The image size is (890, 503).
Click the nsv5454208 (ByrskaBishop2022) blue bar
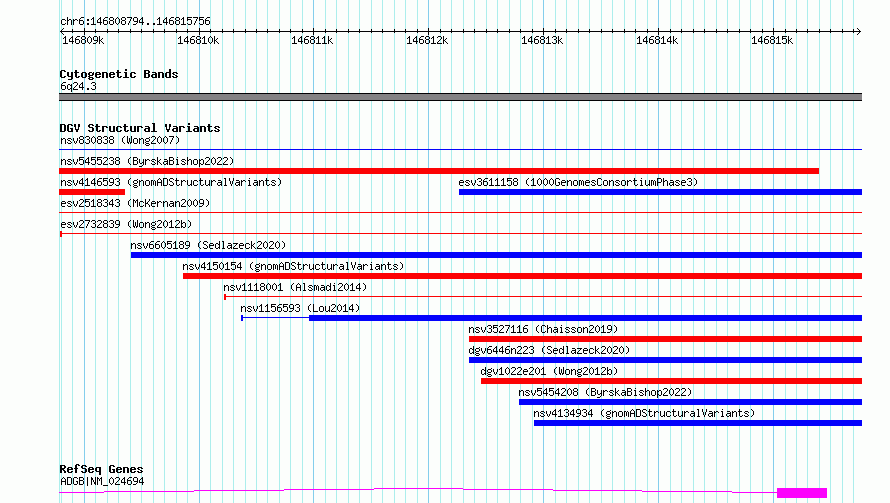[x=690, y=402]
